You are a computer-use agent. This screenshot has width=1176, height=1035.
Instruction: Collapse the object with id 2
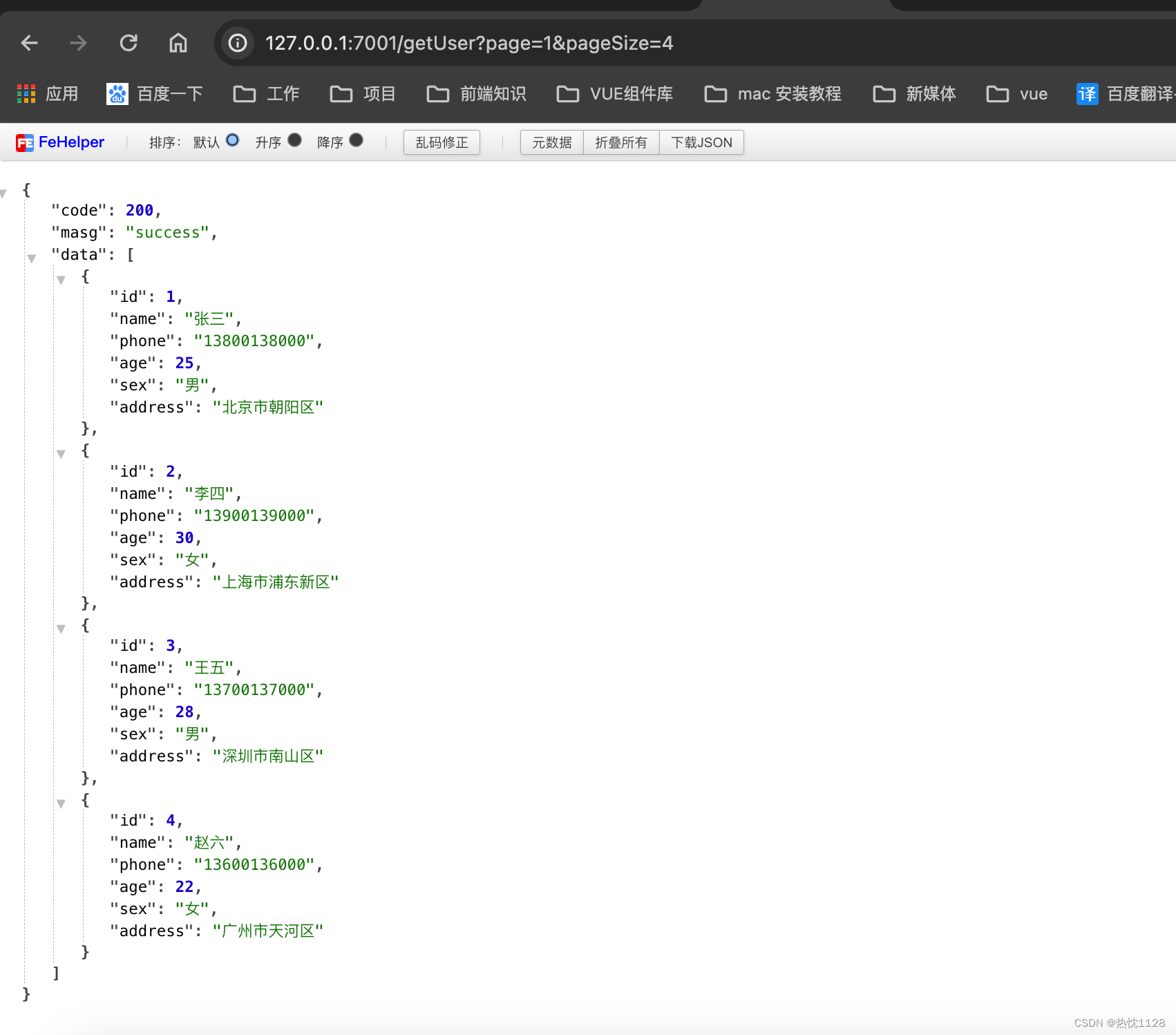click(x=61, y=454)
